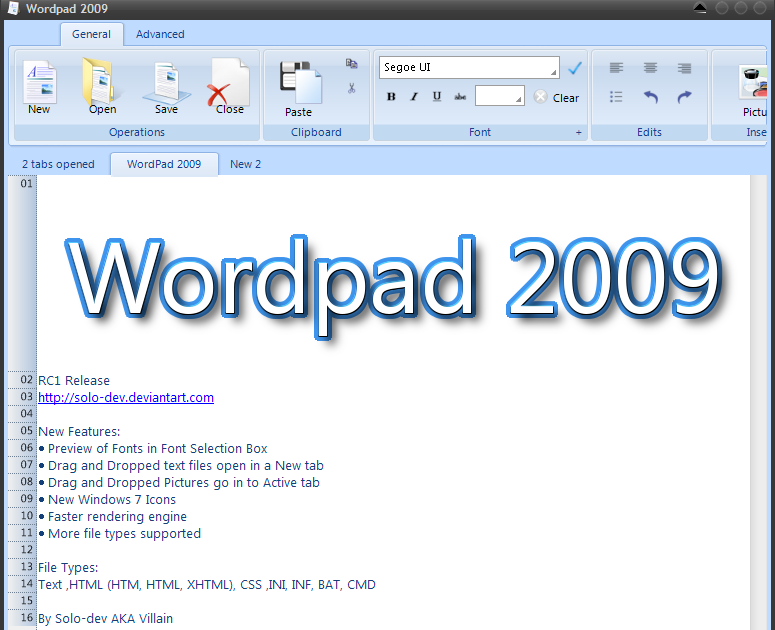Toggle Italic formatting
The width and height of the screenshot is (775, 630).
tap(414, 97)
